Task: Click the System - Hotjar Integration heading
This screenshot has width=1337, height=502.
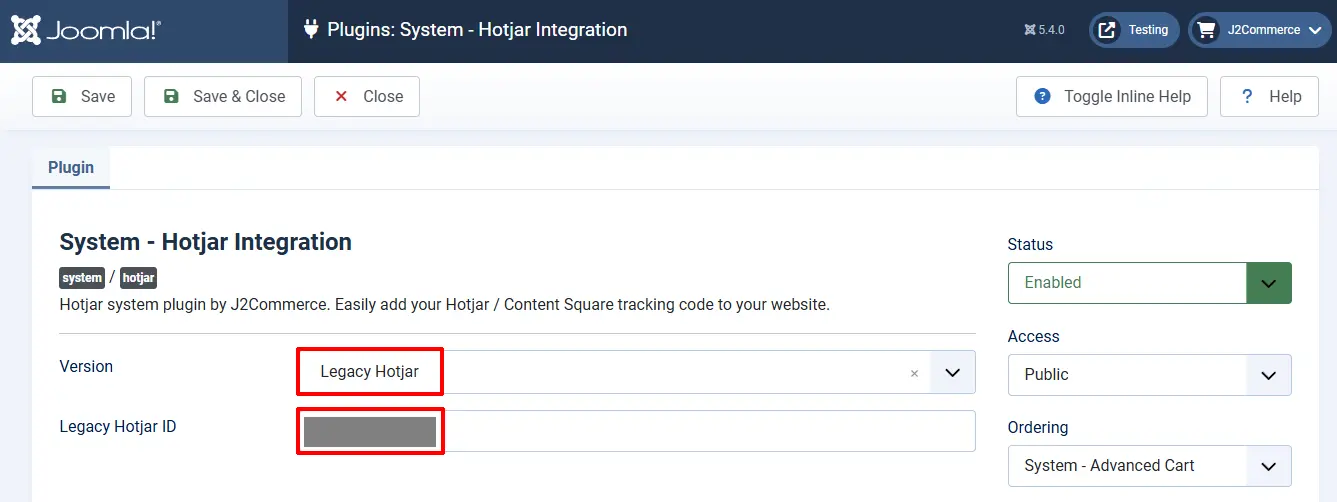Action: 206,242
